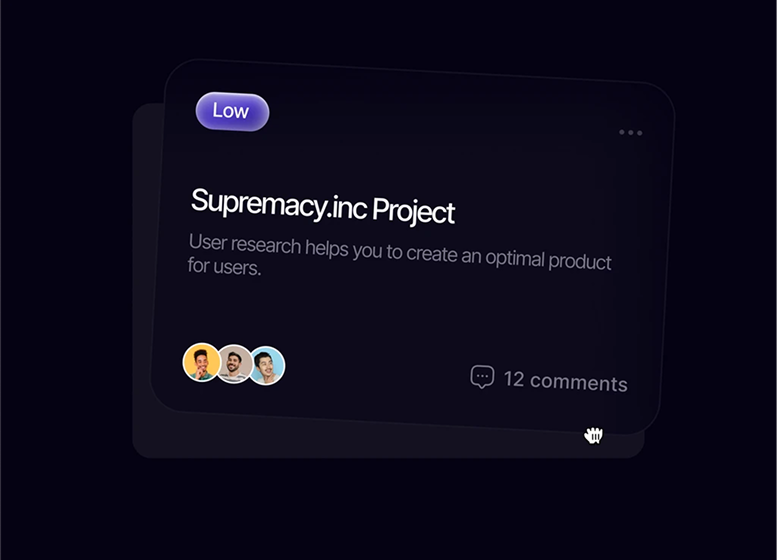
Task: Click the word Supremacy.inc in the title
Action: click(278, 203)
